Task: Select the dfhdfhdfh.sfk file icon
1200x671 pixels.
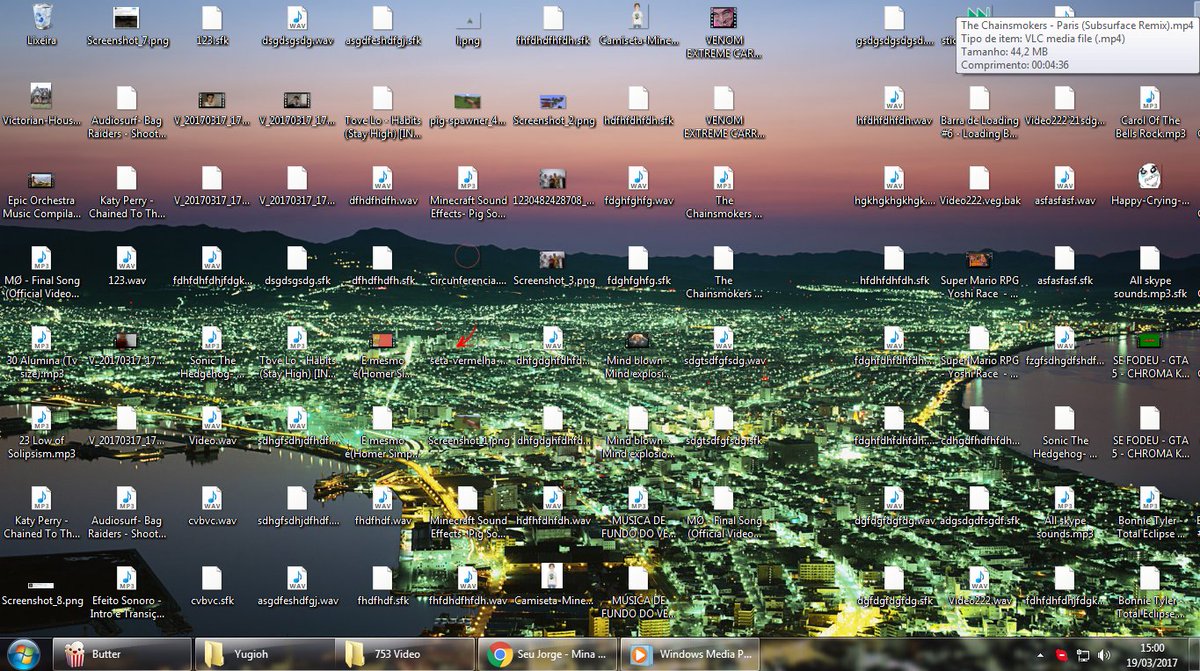Action: click(x=382, y=265)
